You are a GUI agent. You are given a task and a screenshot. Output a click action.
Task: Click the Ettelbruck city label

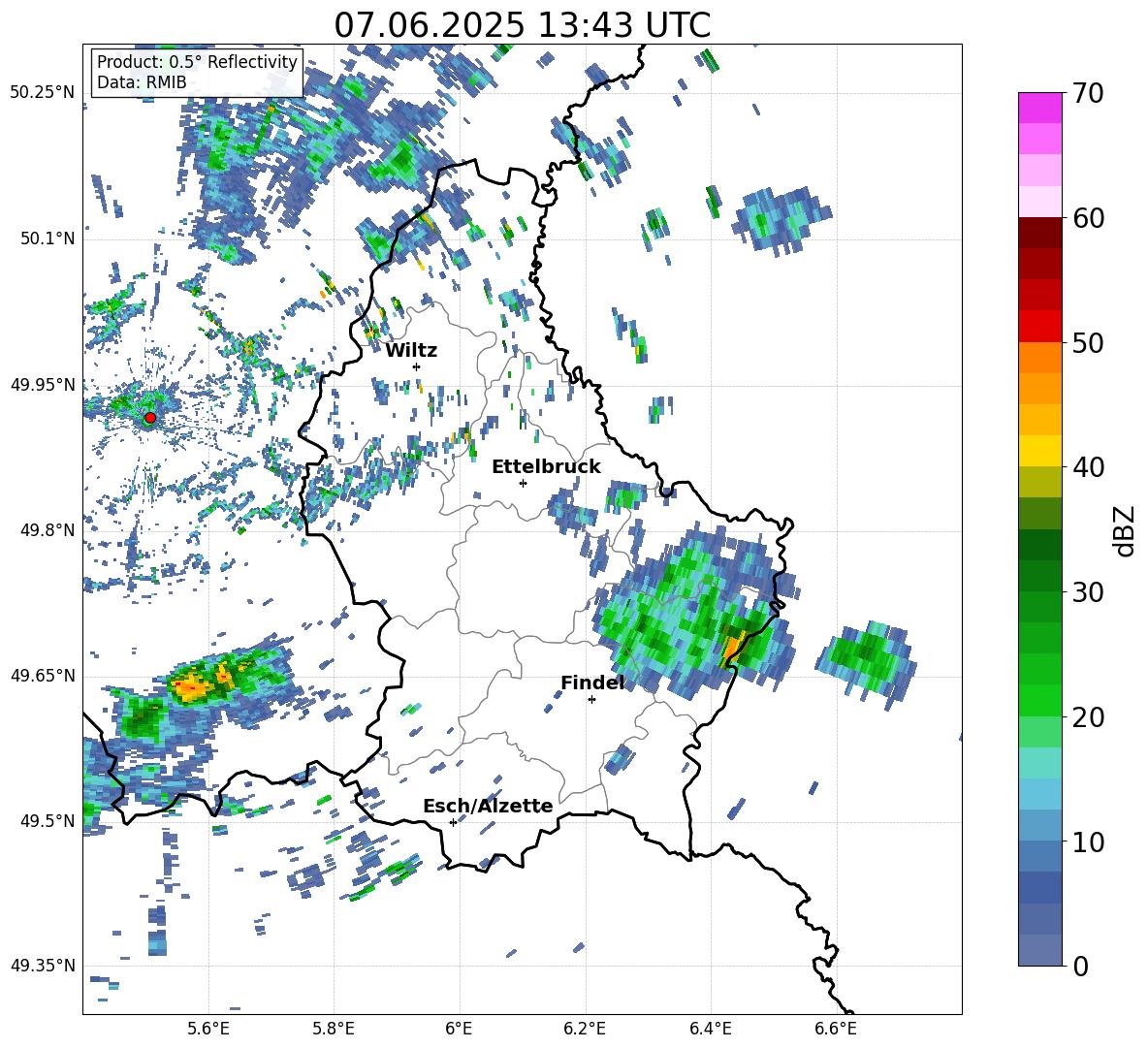pyautogui.click(x=546, y=467)
